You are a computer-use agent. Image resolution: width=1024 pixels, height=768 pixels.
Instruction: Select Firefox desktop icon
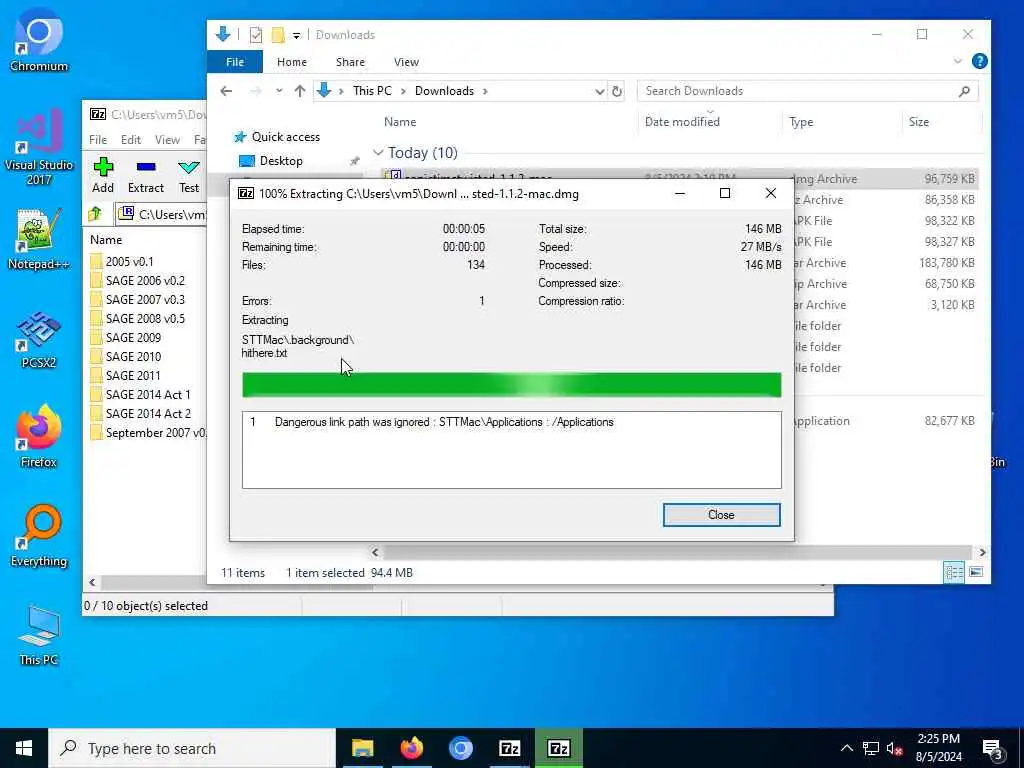39,436
